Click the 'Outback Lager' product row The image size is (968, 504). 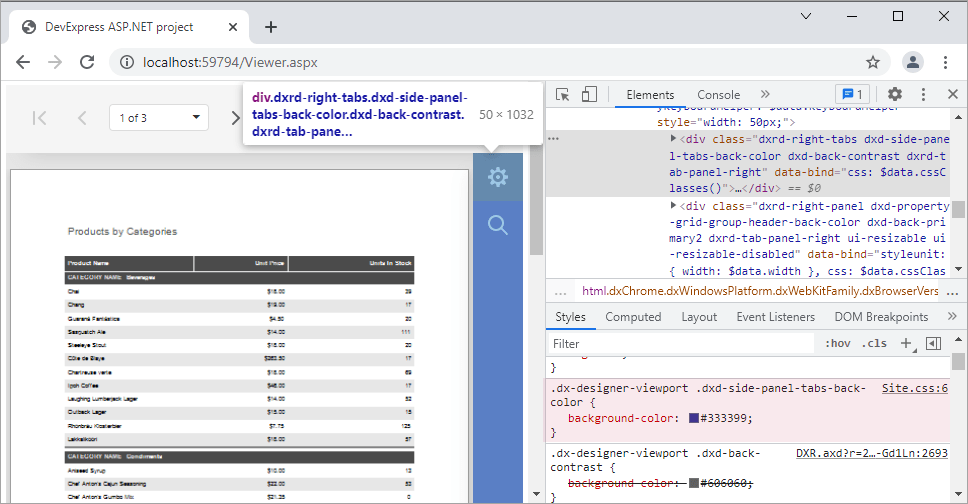coord(239,412)
